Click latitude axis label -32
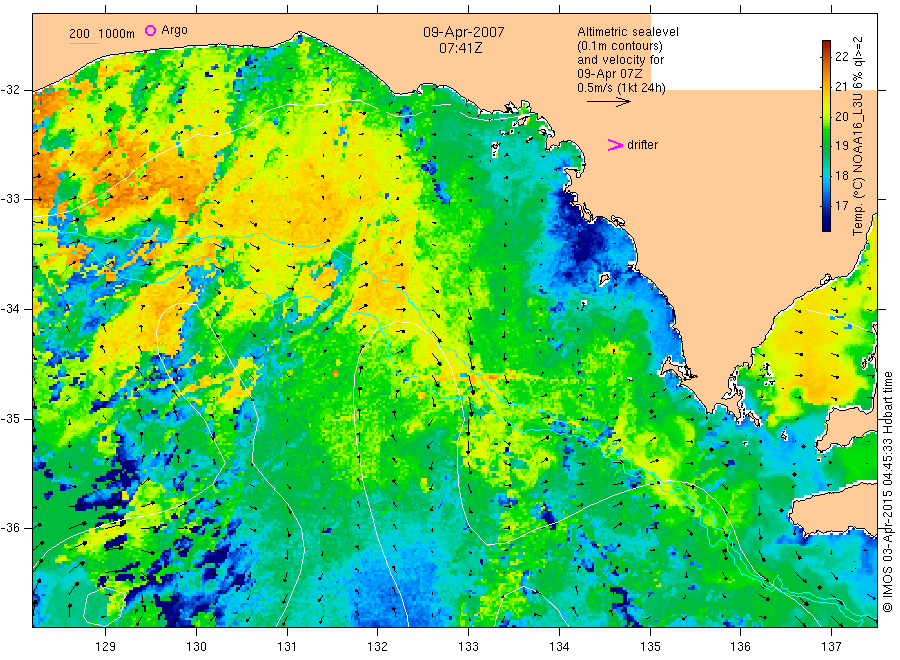This screenshot has width=900, height=660. (11, 90)
